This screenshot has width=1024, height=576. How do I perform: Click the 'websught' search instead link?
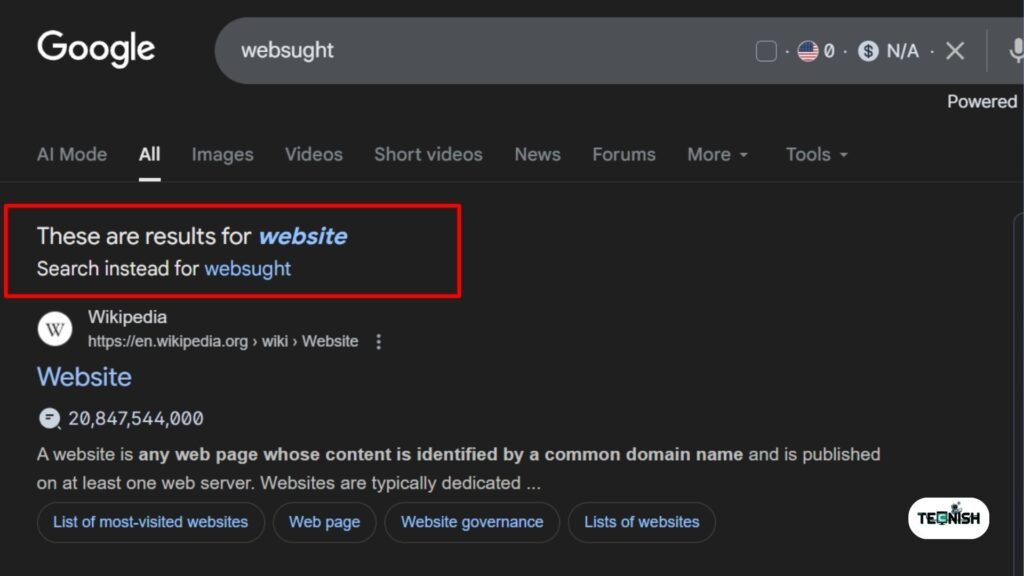(248, 268)
